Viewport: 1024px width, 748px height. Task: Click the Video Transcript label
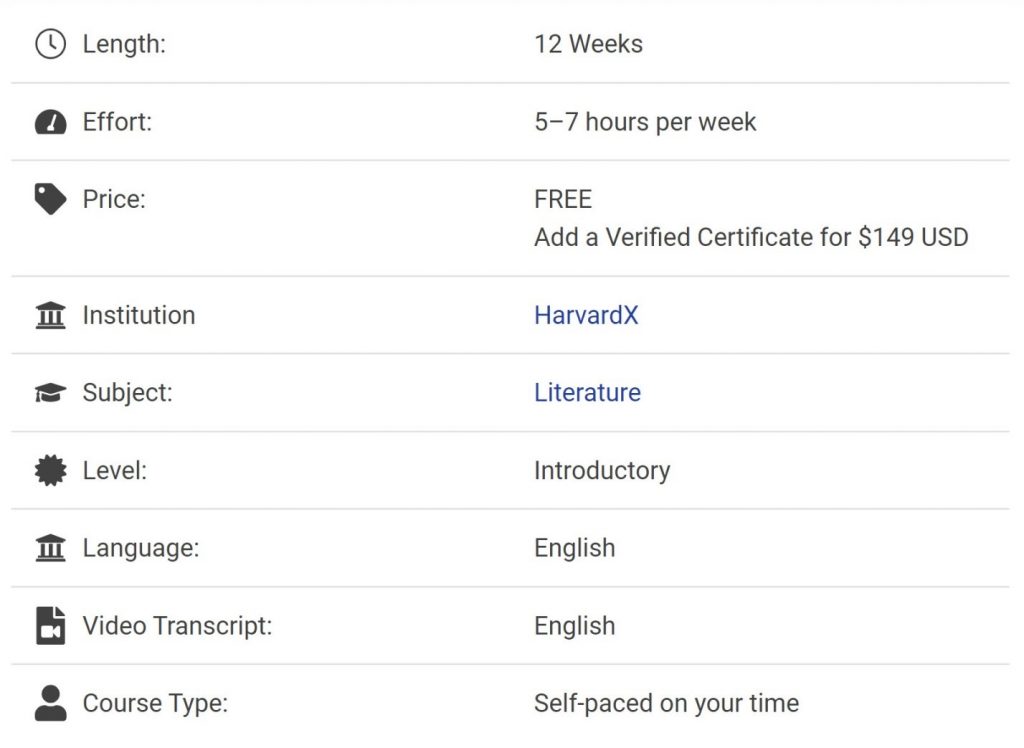point(177,626)
